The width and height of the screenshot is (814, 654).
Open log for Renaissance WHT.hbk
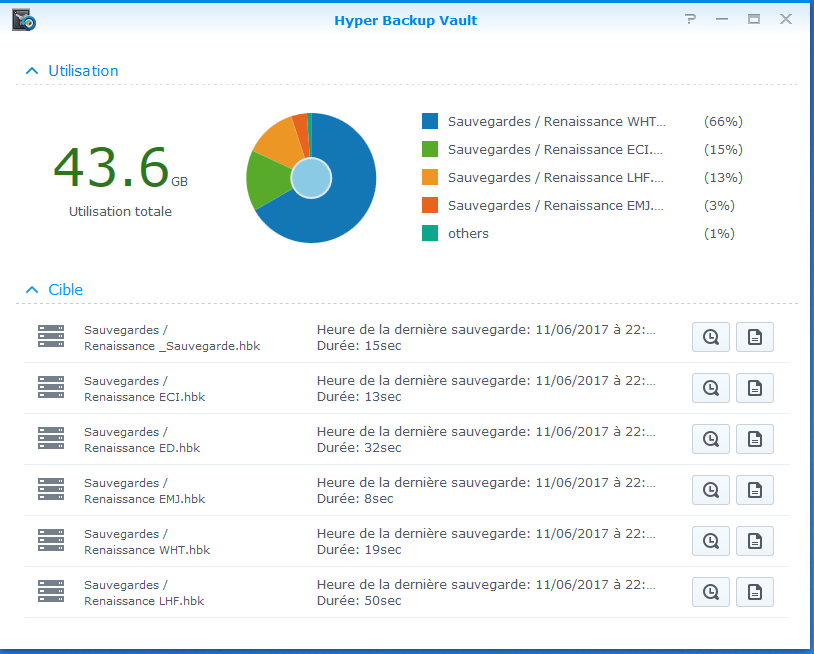pos(755,541)
